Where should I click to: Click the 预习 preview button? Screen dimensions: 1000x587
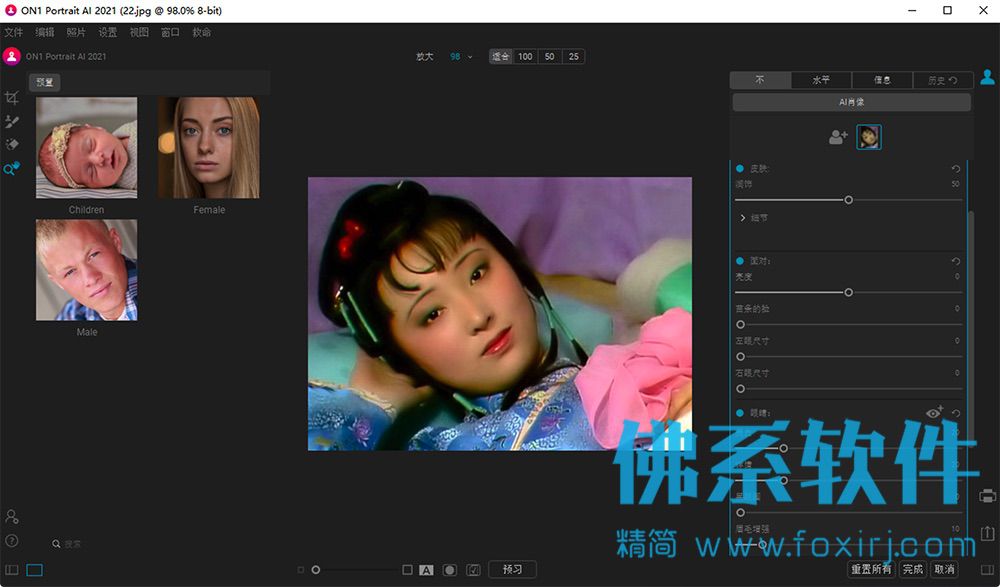click(512, 570)
